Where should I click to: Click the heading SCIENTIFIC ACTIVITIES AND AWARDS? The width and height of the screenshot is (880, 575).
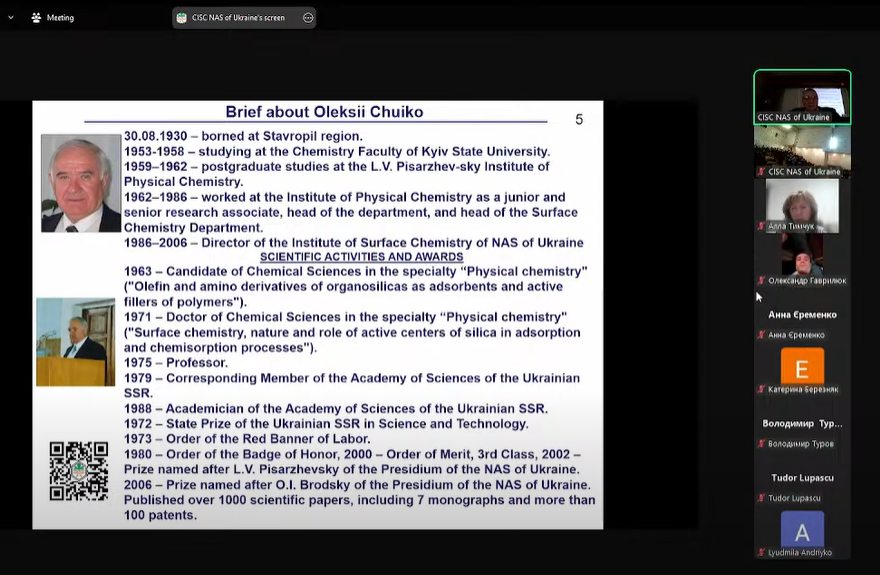(x=361, y=257)
